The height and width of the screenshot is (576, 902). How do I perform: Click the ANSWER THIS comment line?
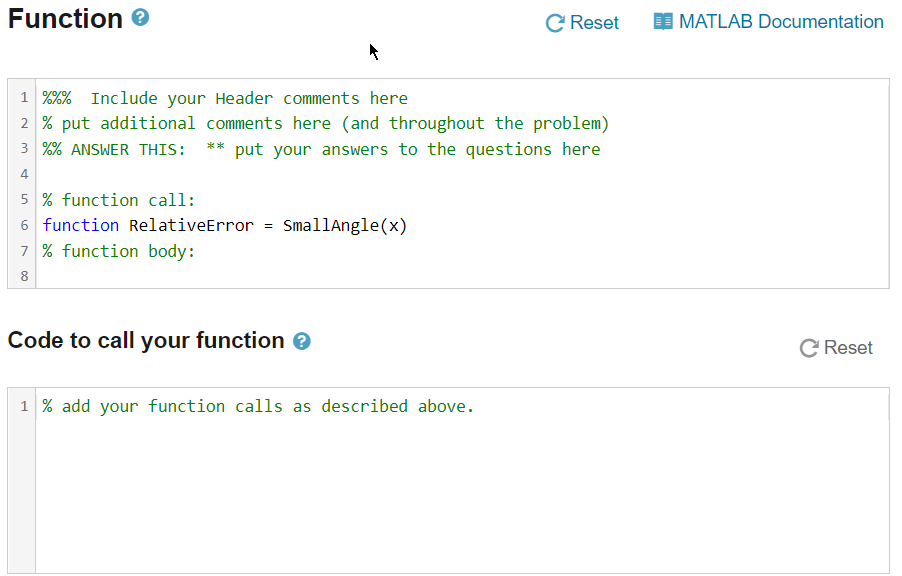(x=319, y=148)
